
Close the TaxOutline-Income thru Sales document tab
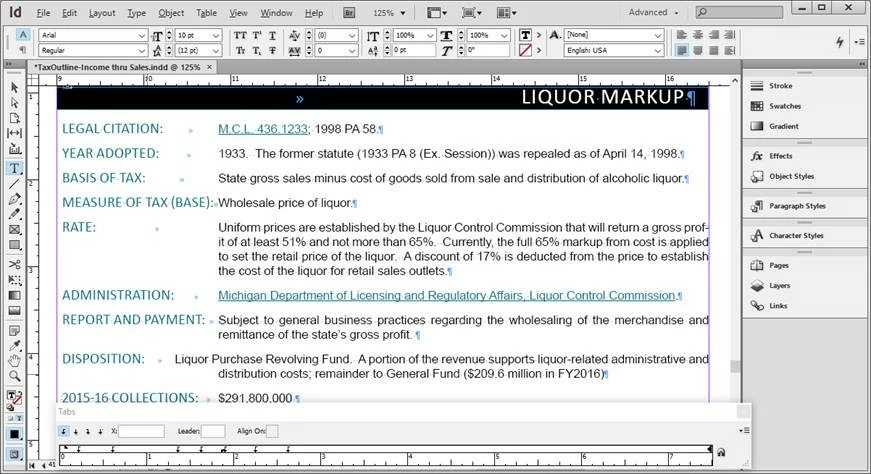(x=209, y=67)
